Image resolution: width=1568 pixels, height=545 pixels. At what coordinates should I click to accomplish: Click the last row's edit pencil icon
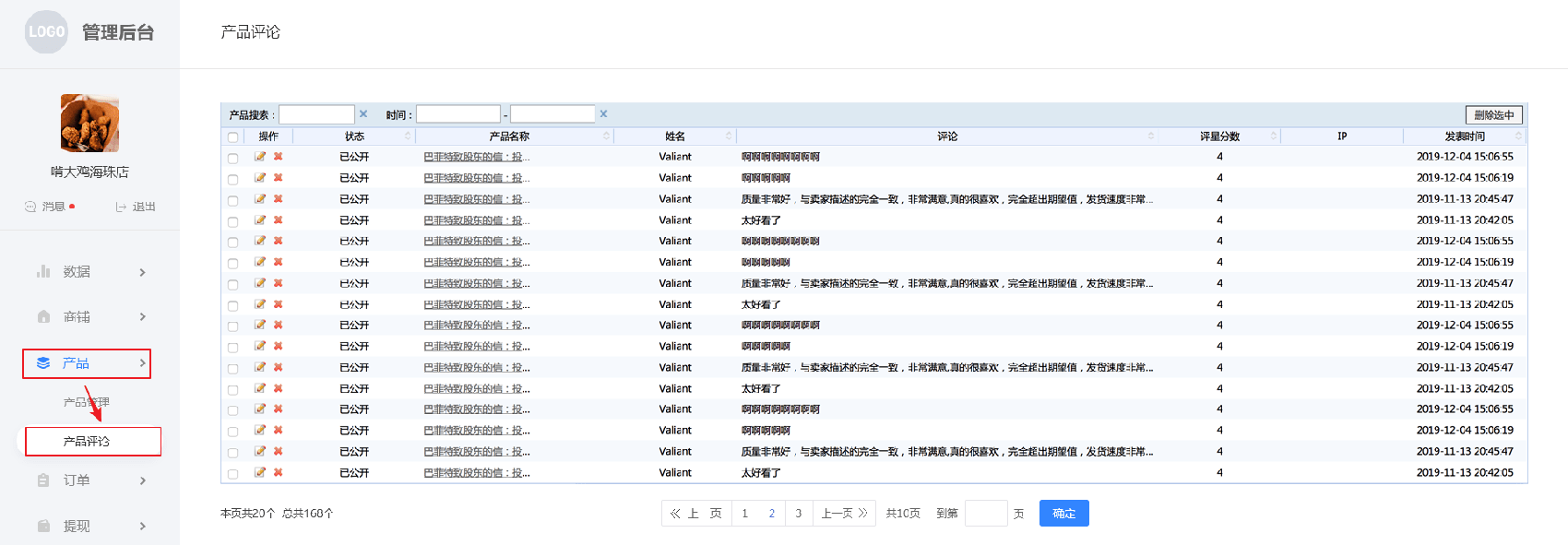[260, 472]
